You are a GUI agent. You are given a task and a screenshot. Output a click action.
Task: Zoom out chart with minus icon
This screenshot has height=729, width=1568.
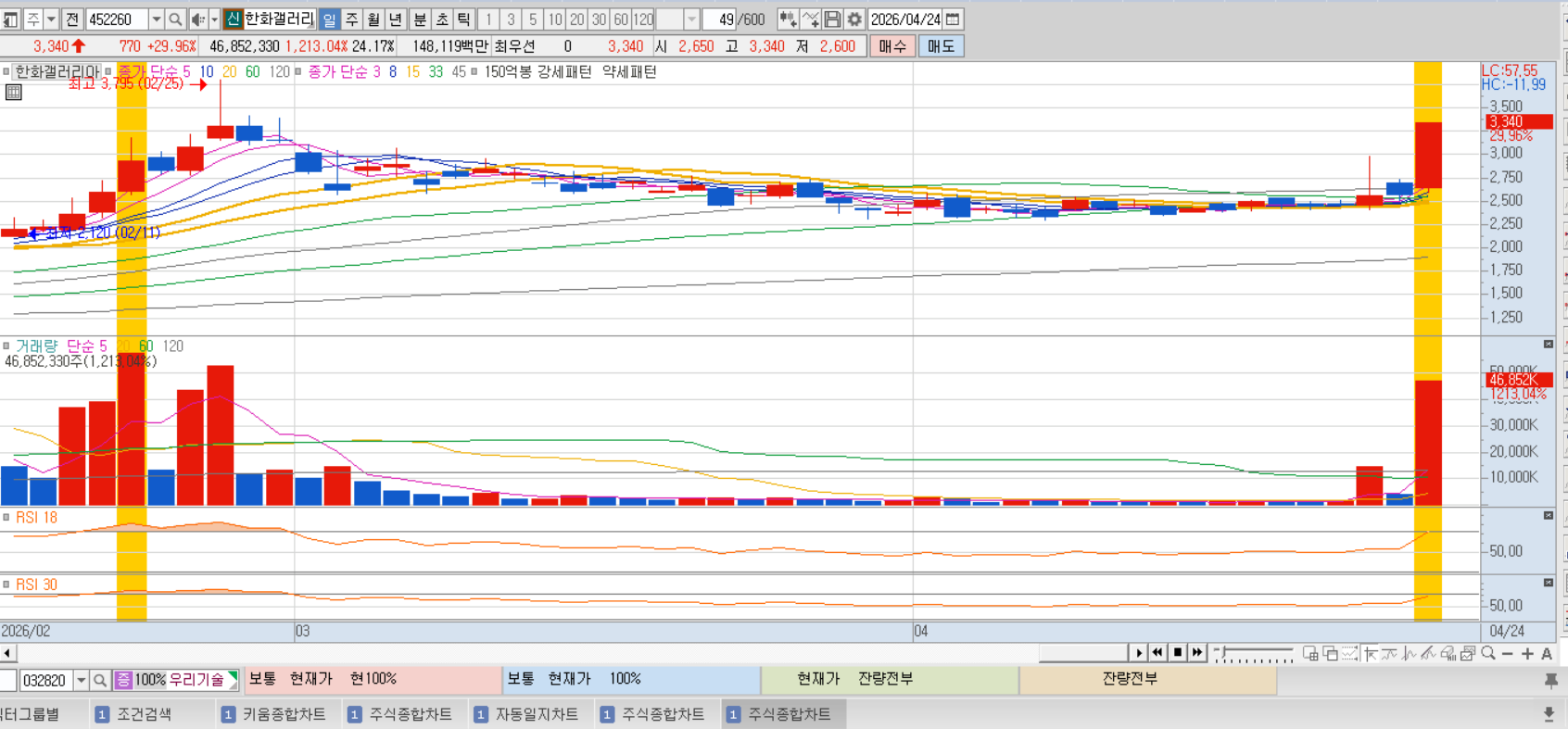point(1508,653)
